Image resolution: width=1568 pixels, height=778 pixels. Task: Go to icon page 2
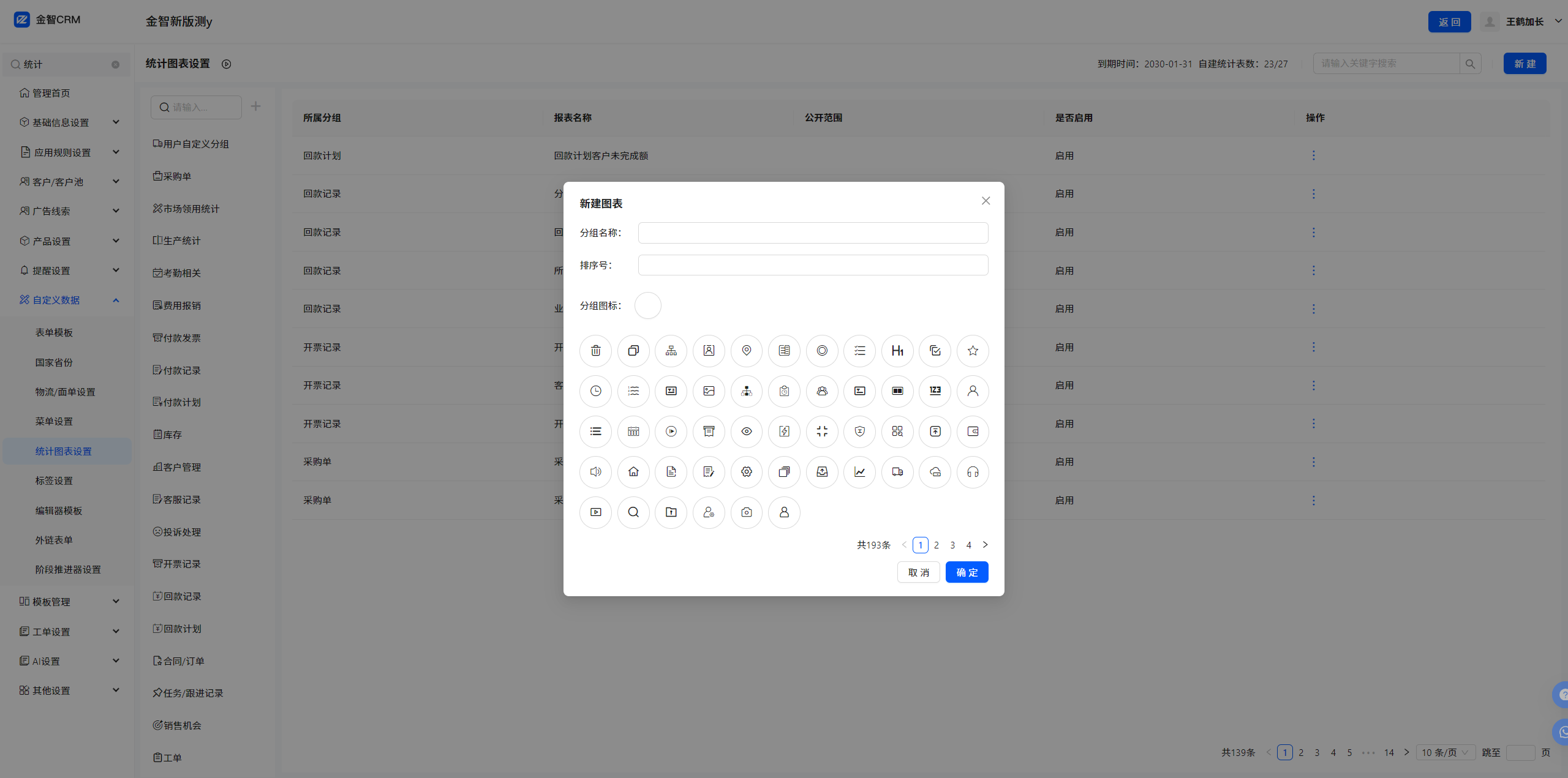coord(936,545)
